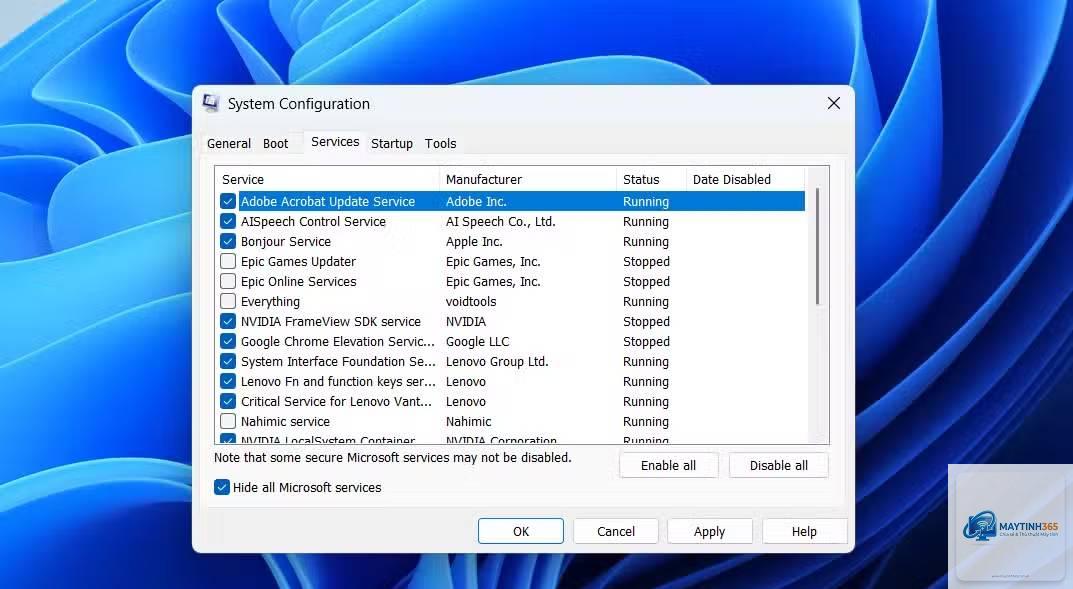1073x589 pixels.
Task: Sort by the Status column header
Action: click(651, 179)
